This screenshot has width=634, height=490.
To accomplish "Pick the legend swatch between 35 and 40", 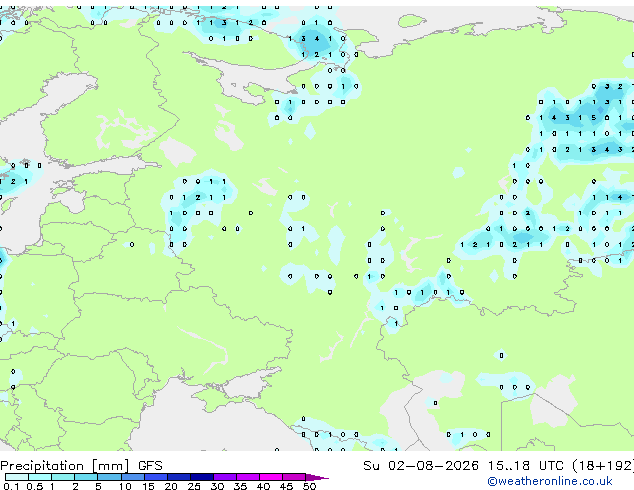I will (248, 477).
